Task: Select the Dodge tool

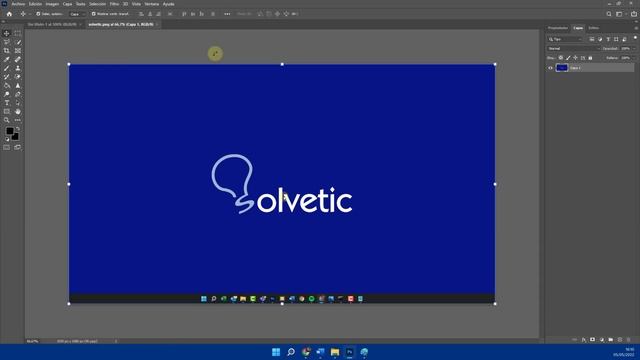Action: (x=7, y=94)
